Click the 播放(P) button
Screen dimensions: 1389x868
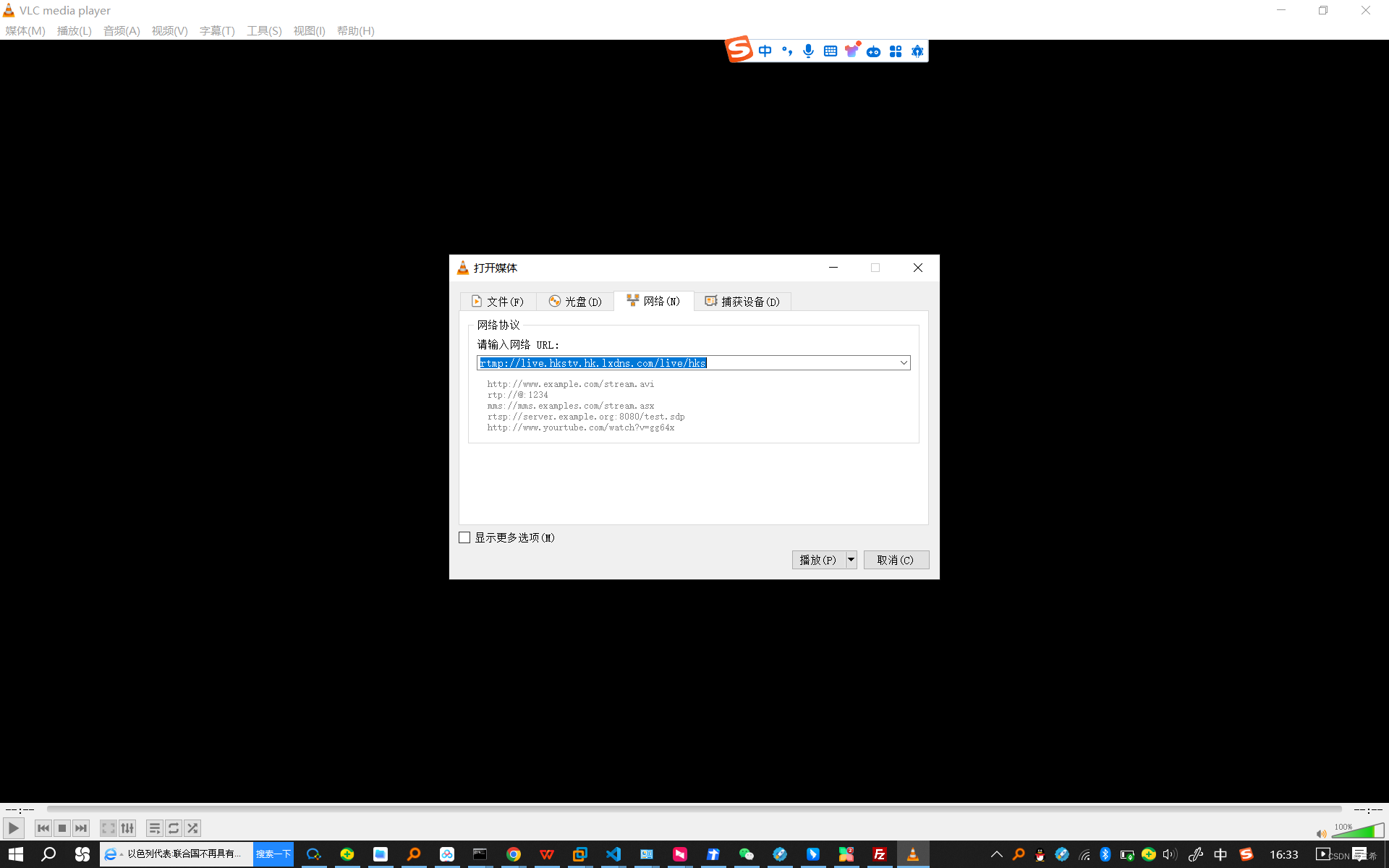click(x=818, y=560)
